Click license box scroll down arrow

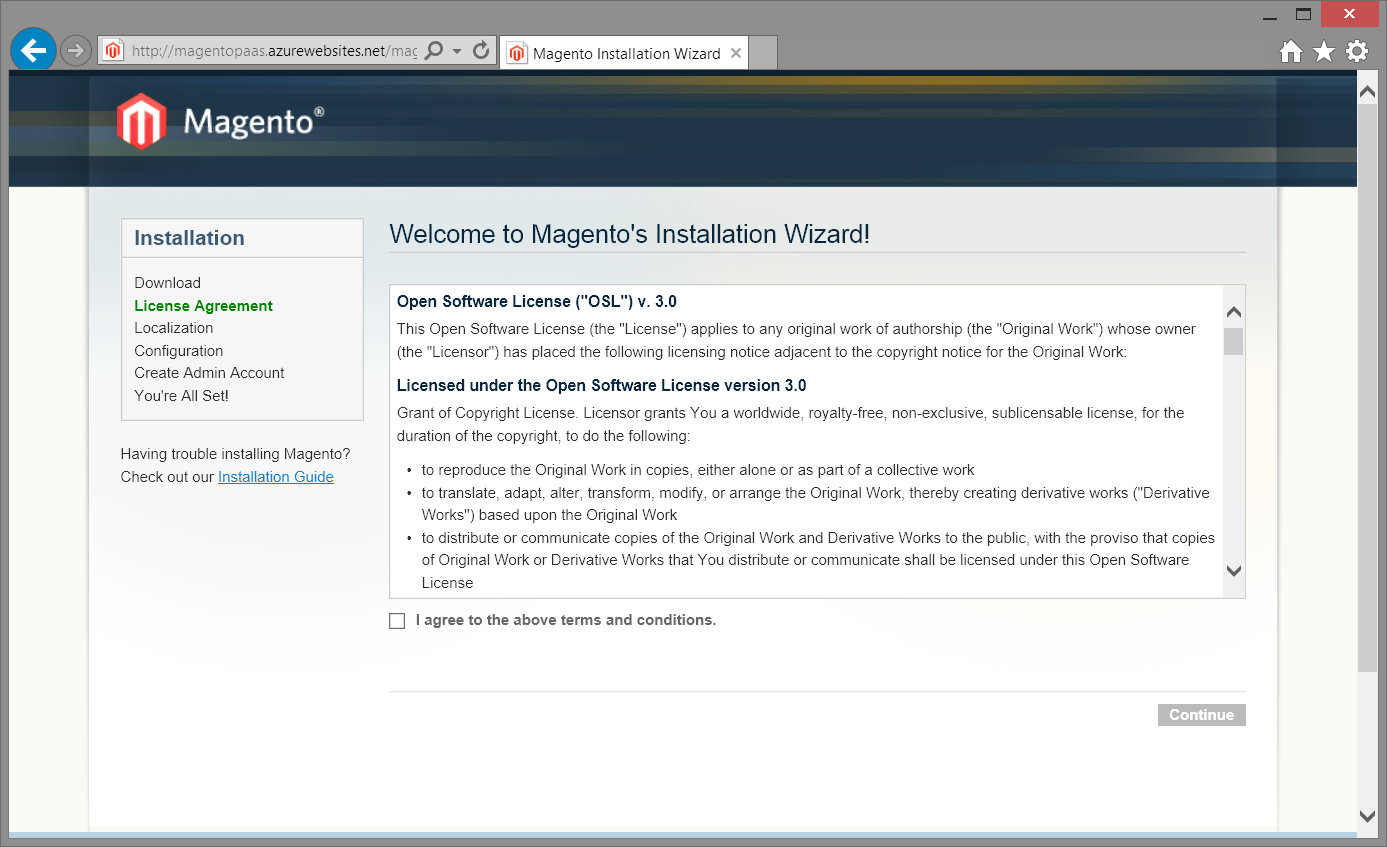coord(1234,571)
